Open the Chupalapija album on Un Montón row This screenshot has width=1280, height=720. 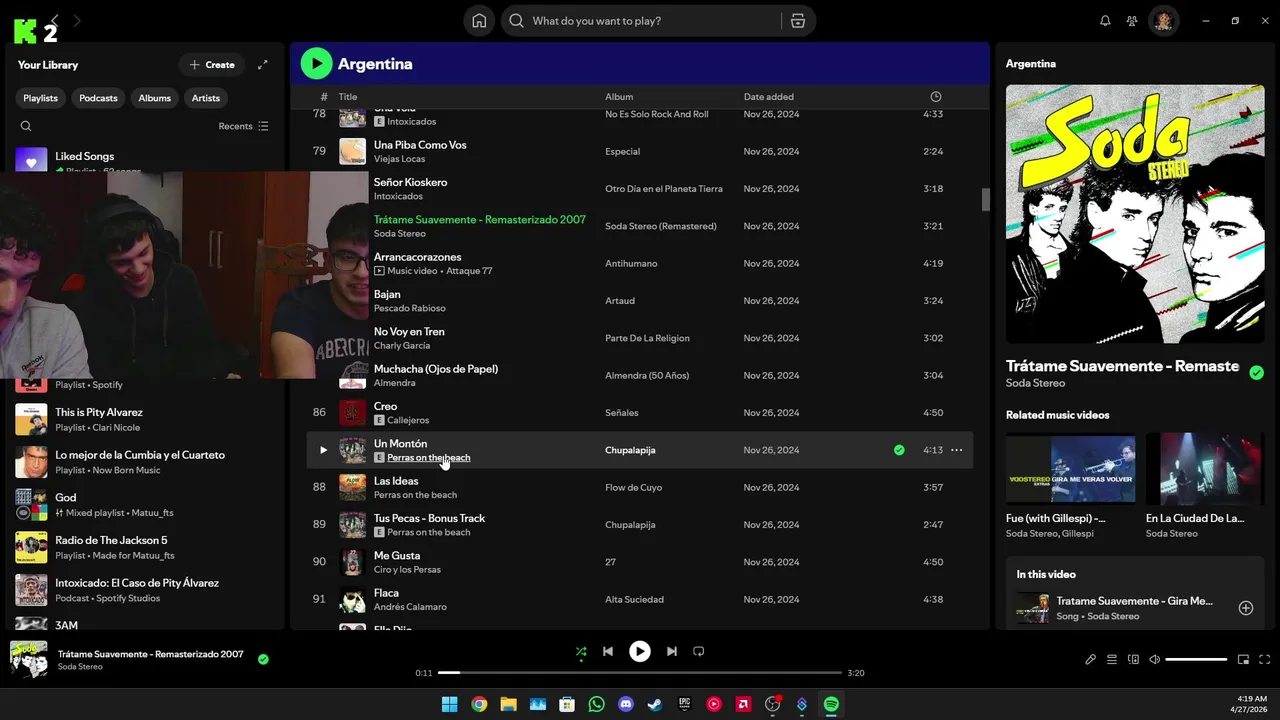tap(630, 450)
